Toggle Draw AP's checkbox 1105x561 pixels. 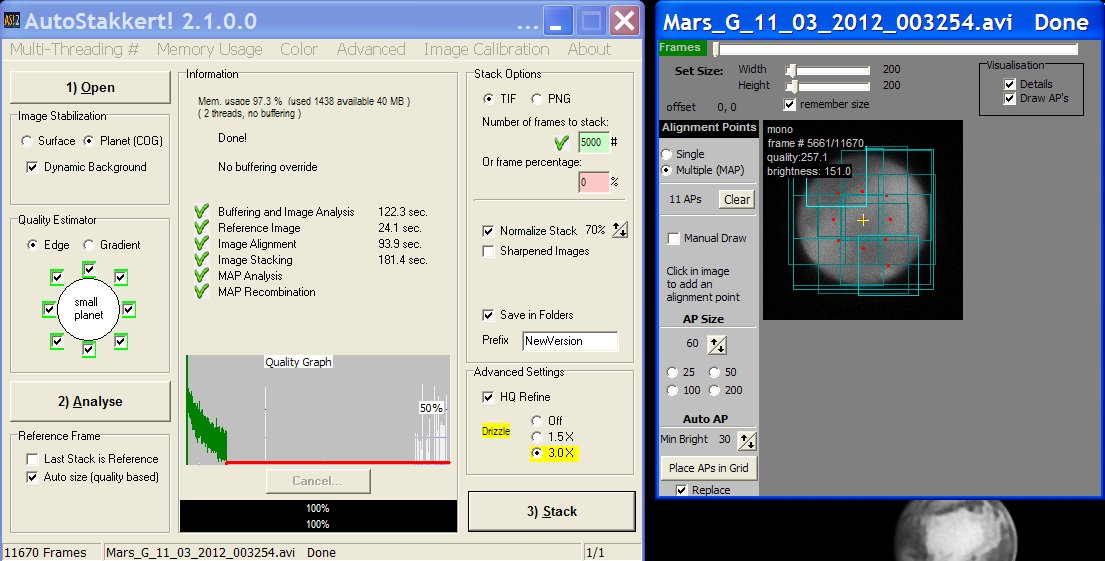click(x=1010, y=99)
